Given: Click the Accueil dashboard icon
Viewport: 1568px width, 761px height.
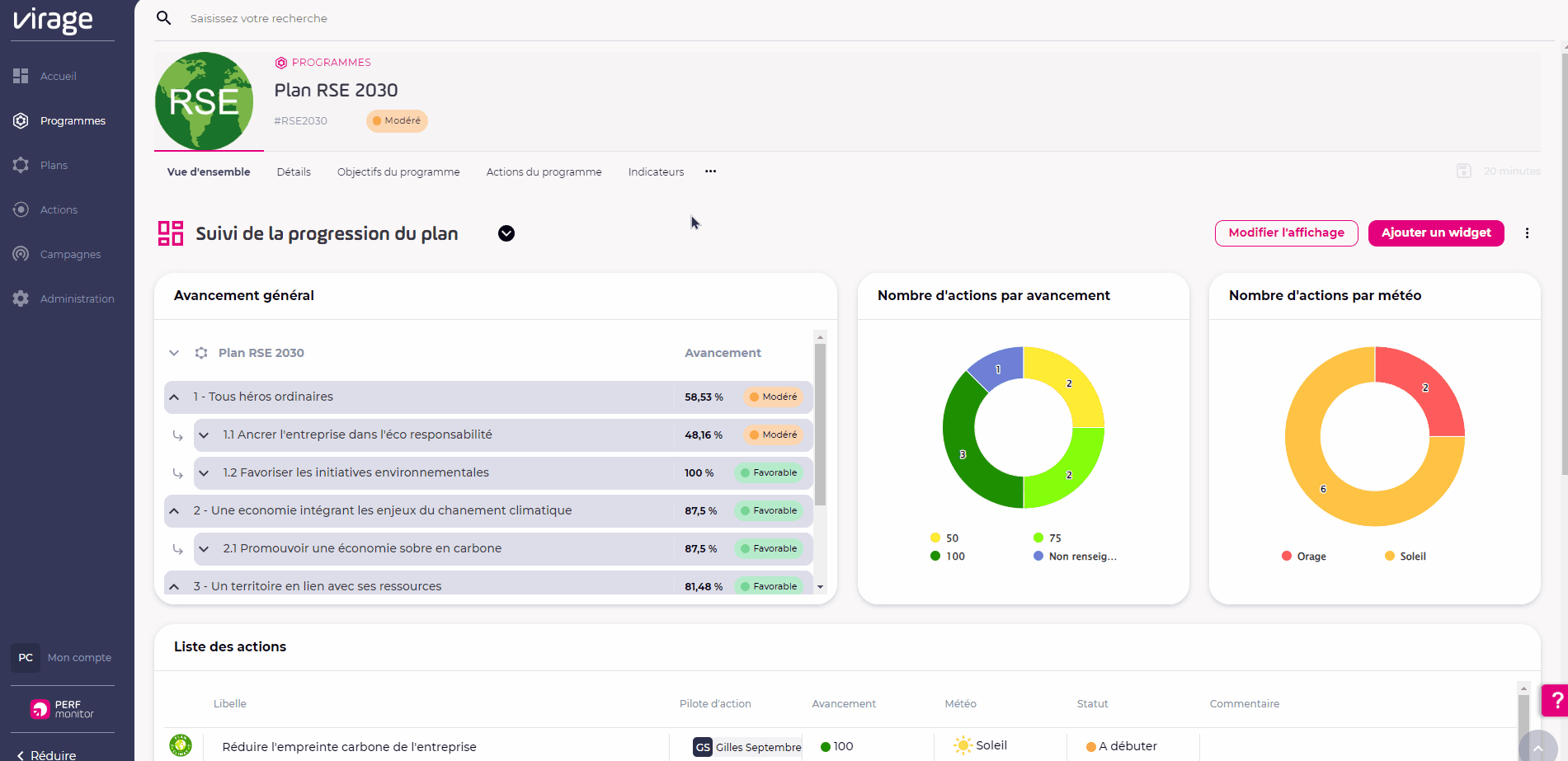Looking at the screenshot, I should pyautogui.click(x=21, y=76).
